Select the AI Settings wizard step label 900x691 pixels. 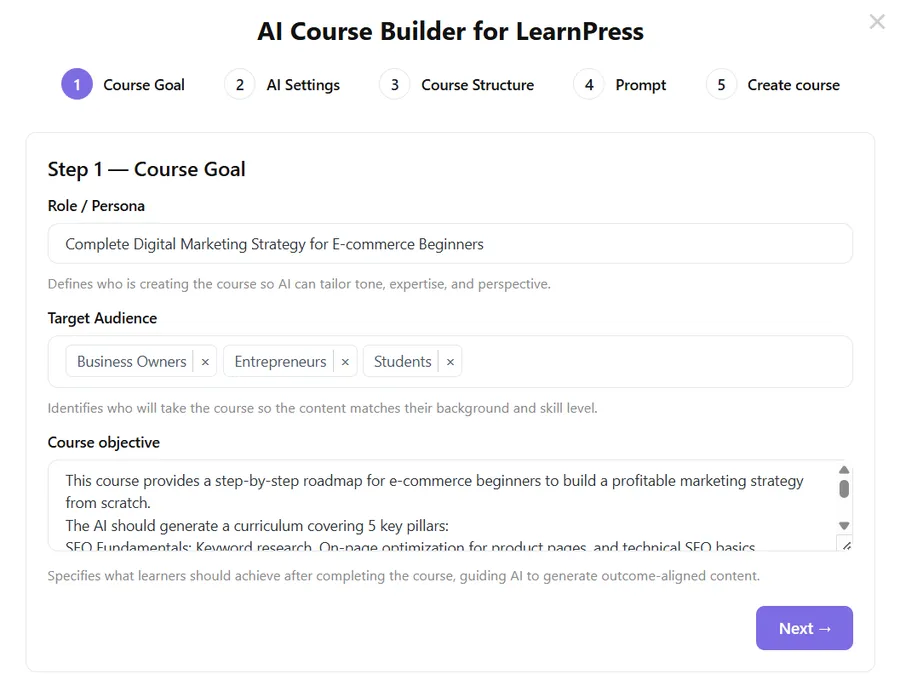pos(303,85)
